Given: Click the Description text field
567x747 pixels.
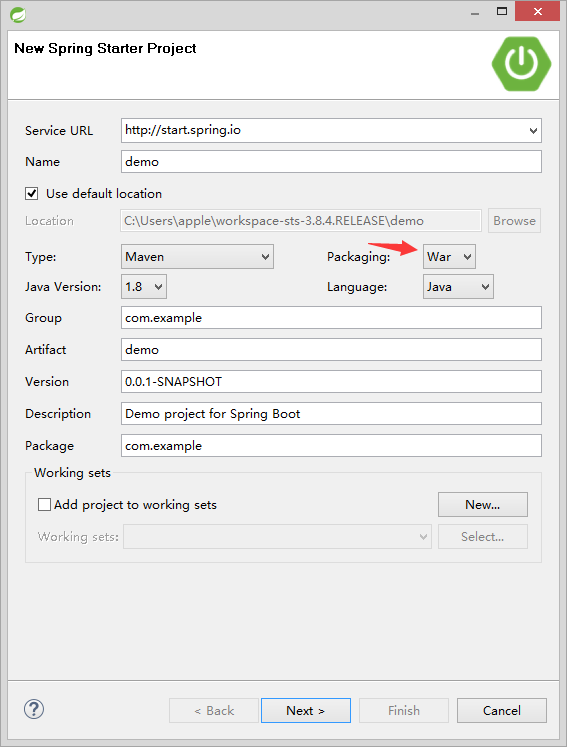Looking at the screenshot, I should coord(331,414).
